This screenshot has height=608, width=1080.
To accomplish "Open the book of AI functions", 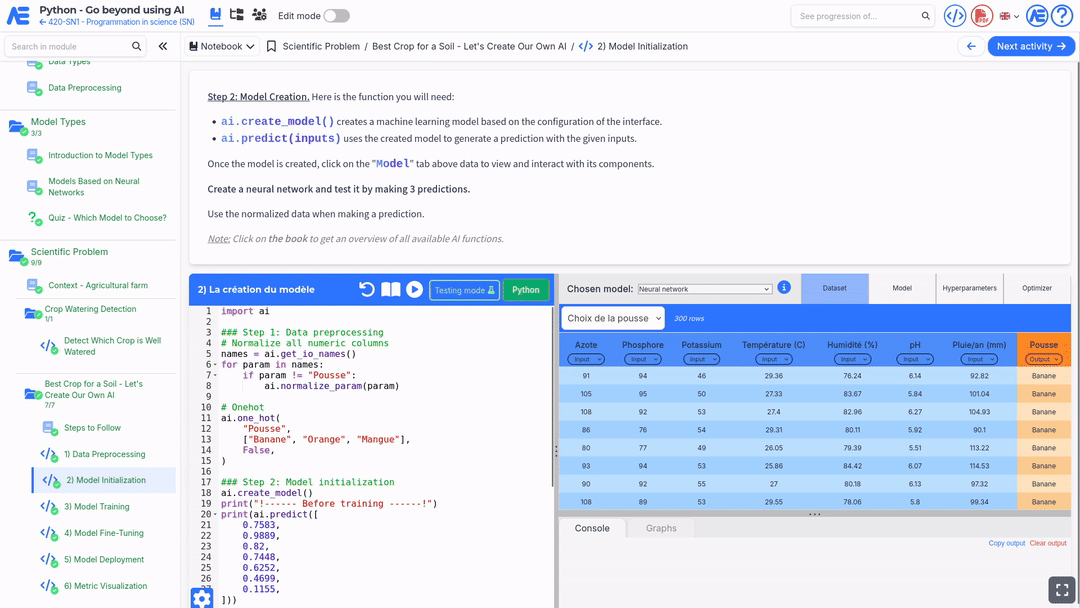I will click(x=391, y=290).
